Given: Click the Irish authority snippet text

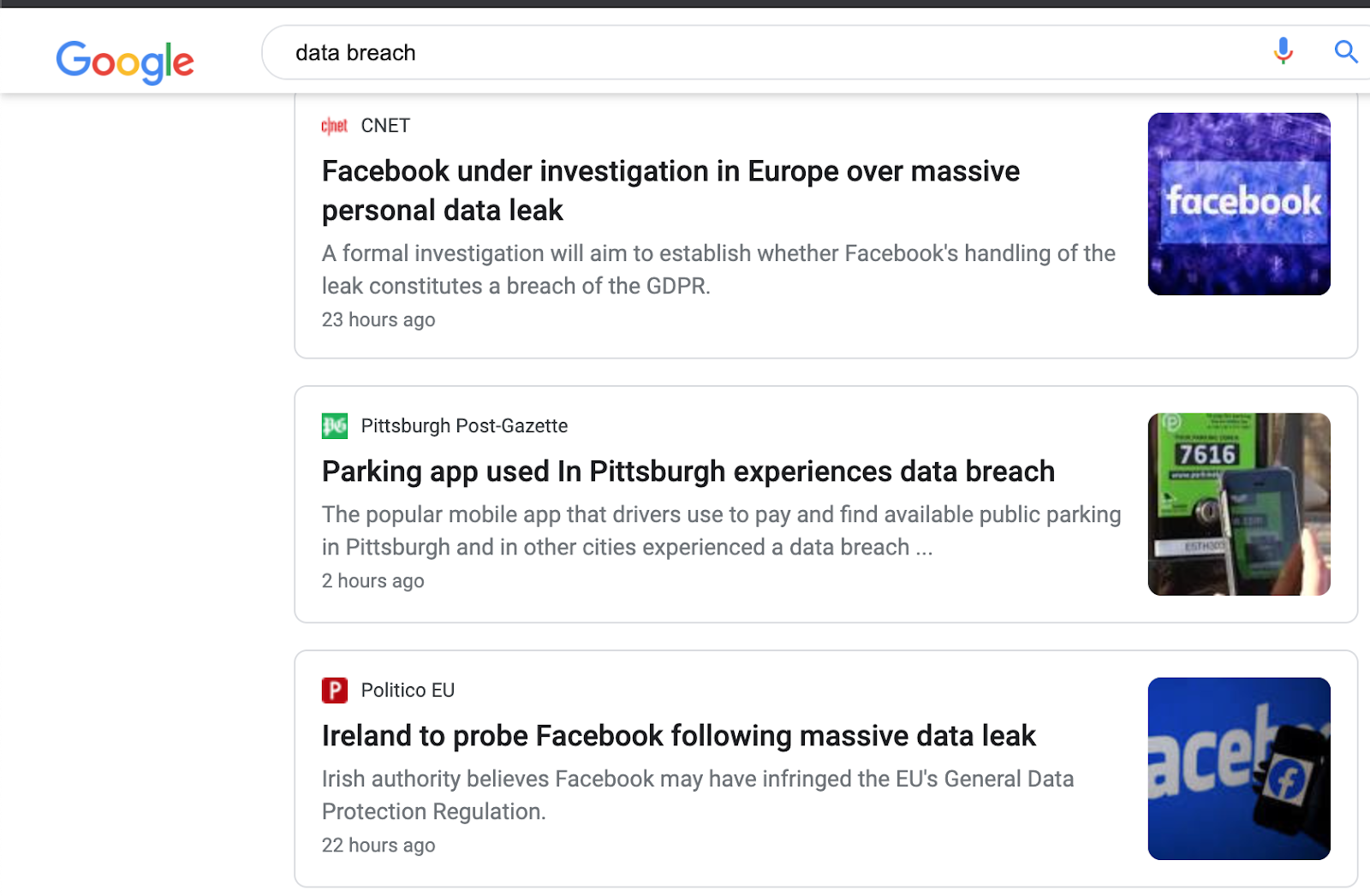Looking at the screenshot, I should (697, 795).
